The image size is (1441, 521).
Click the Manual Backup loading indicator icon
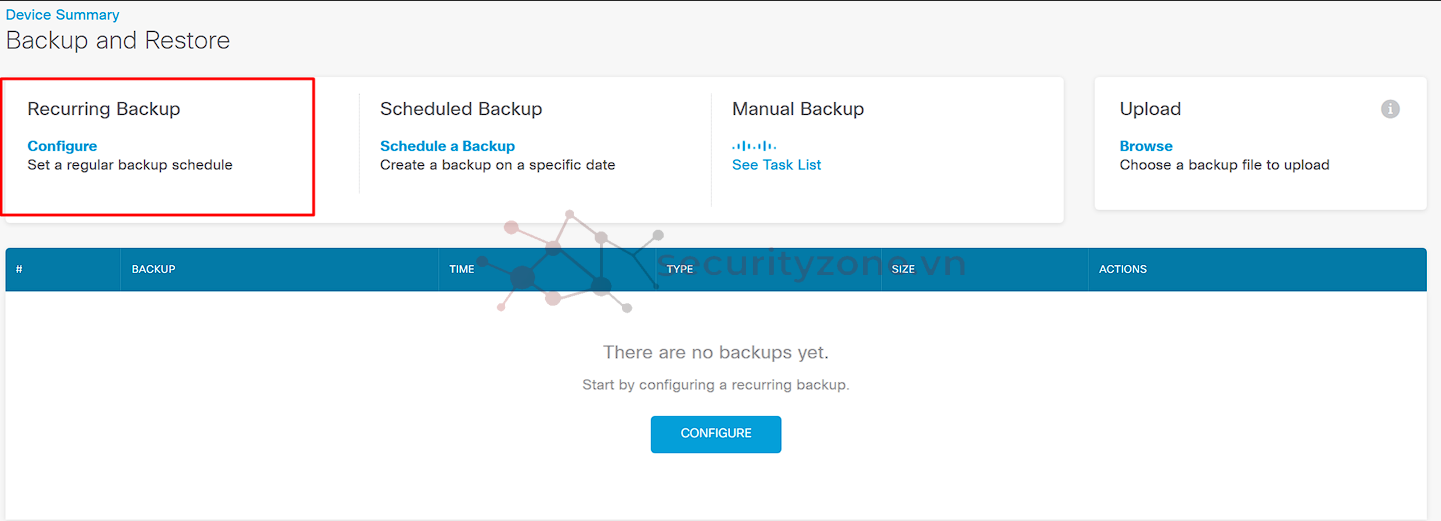[754, 146]
